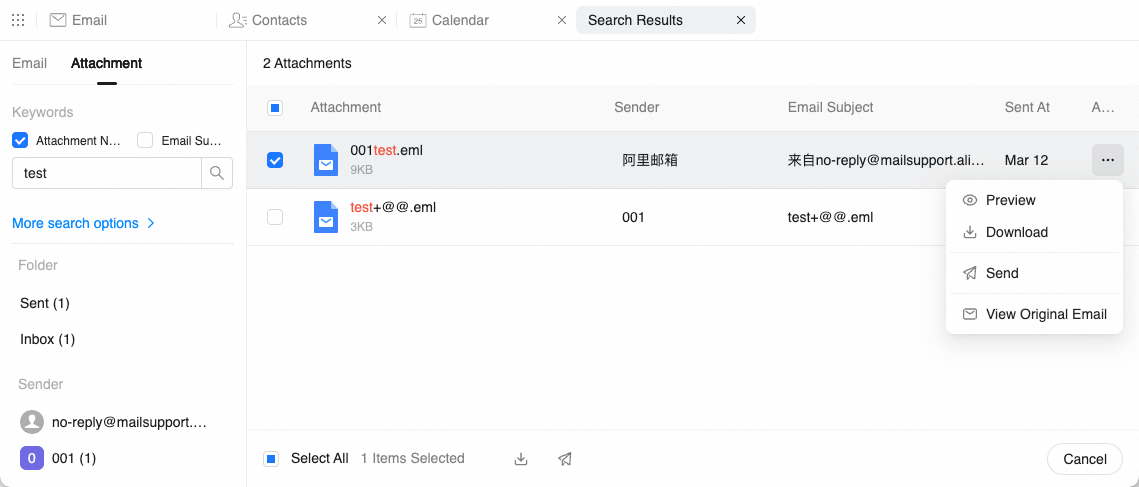Screen dimensions: 1139x487
Task: Click the bottom send paper-plane icon
Action: tap(564, 459)
